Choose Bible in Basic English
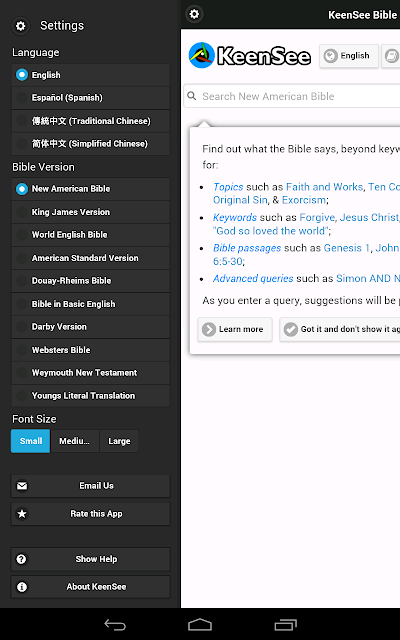The image size is (400, 640). click(90, 304)
